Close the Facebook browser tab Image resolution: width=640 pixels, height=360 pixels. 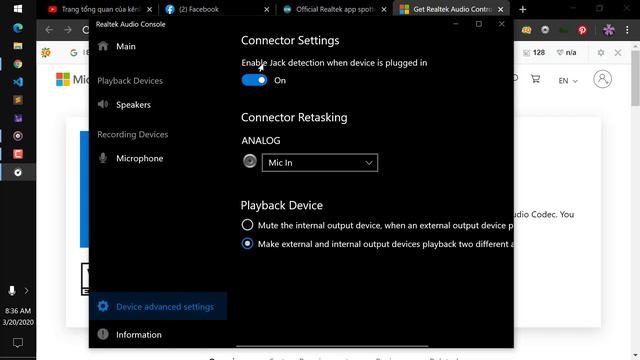[267, 9]
